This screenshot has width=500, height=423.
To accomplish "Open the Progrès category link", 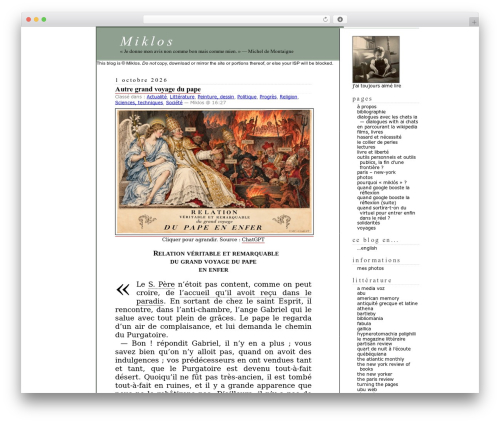I will click(x=268, y=97).
